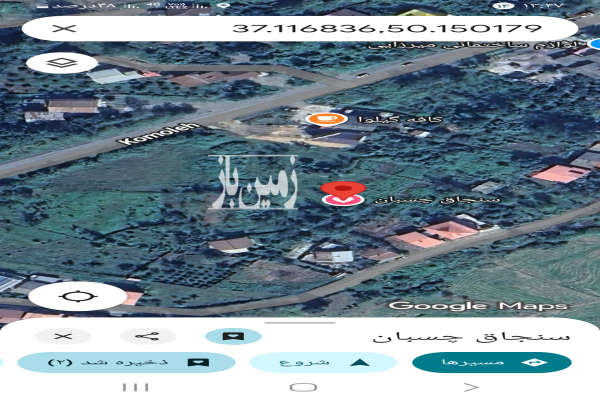Tap the red dropped pin marker

(x=346, y=193)
